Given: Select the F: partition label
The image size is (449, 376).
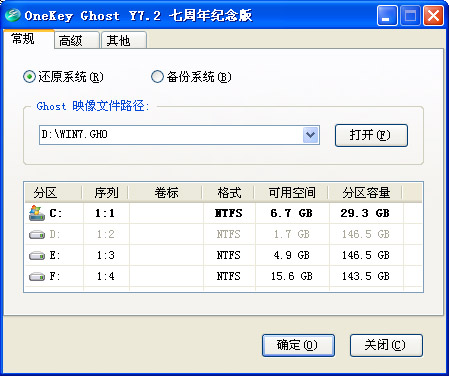Looking at the screenshot, I should tap(55, 277).
